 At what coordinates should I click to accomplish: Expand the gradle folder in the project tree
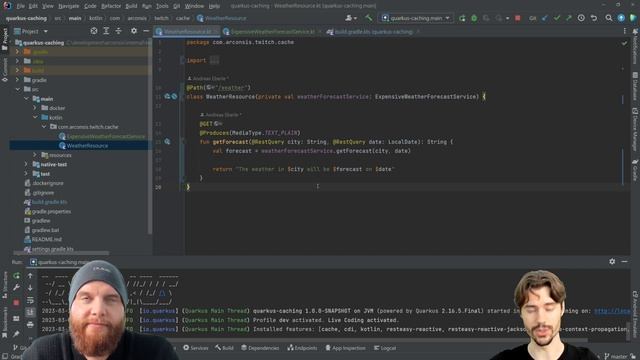pos(17,80)
